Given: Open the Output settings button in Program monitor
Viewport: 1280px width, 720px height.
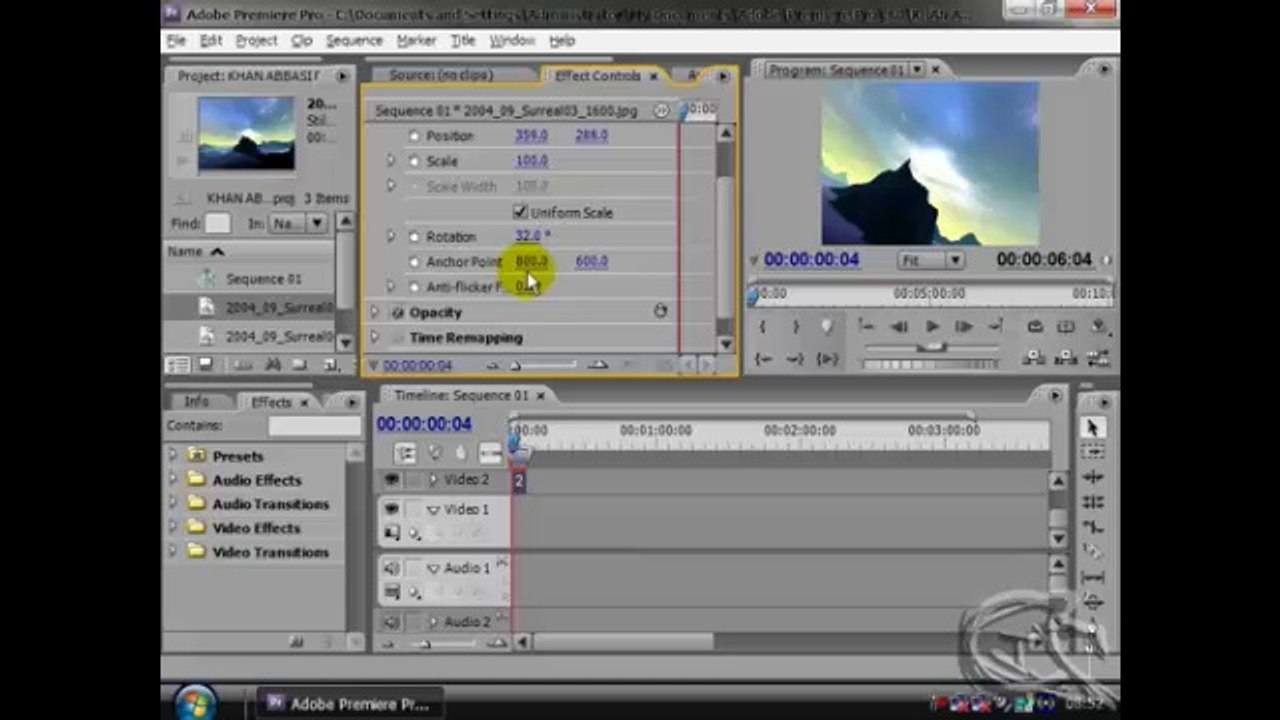Looking at the screenshot, I should pyautogui.click(x=1099, y=326).
